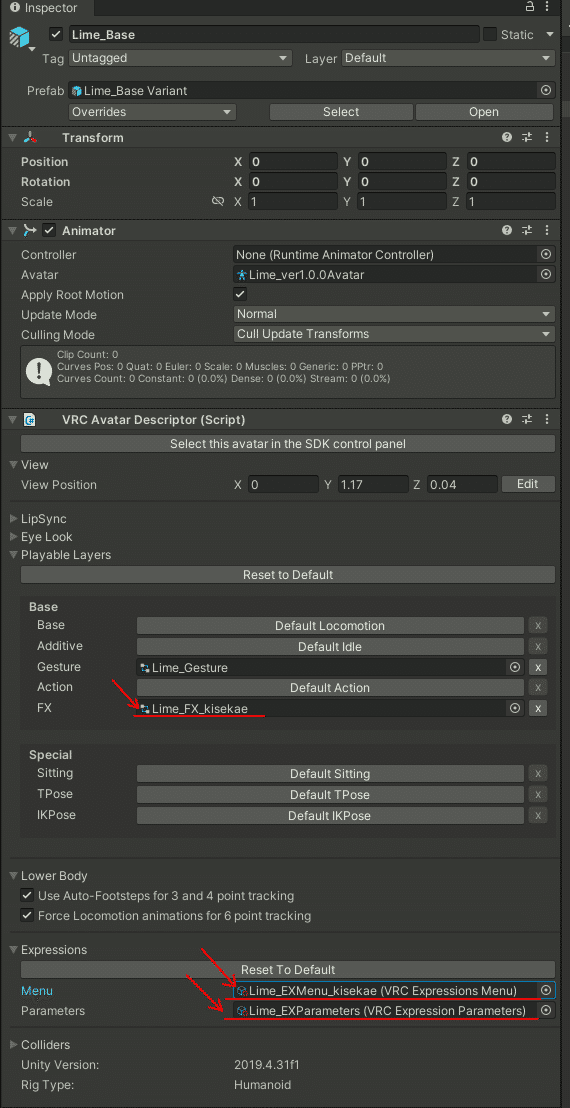The height and width of the screenshot is (1108, 570).
Task: Click the Default Idle additive layer button
Action: coord(330,647)
